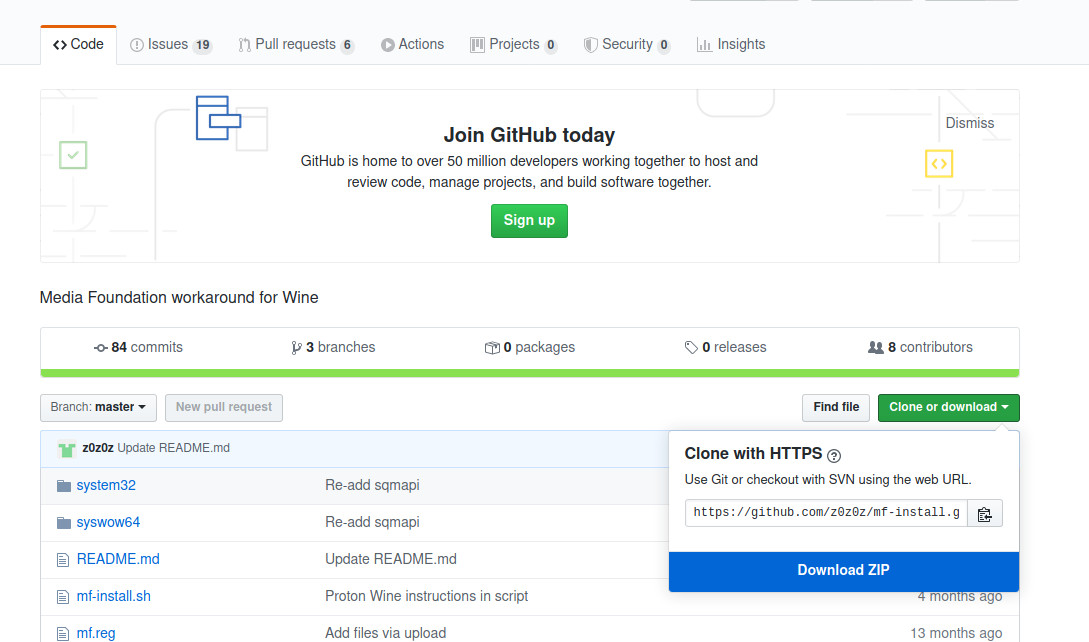This screenshot has width=1089, height=642.
Task: Go to the Actions tab
Action: click(x=413, y=44)
